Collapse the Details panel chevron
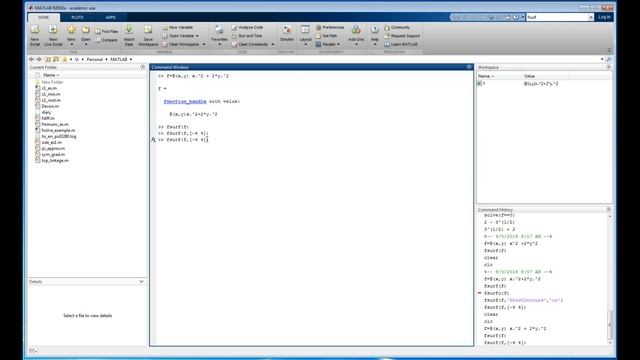 141,282
